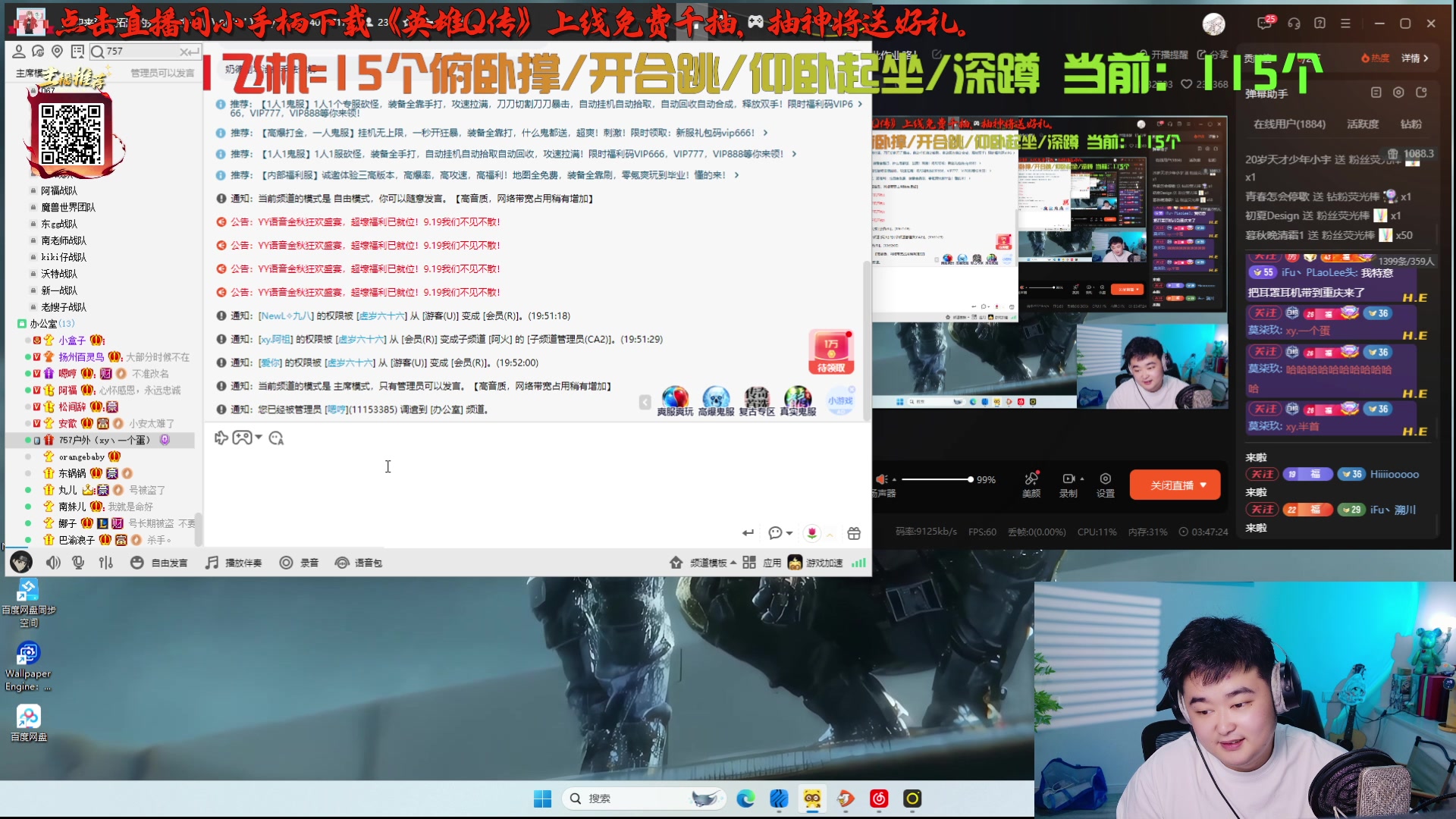The height and width of the screenshot is (819, 1456).
Task: Open the hamburger menu in streaming app
Action: pyautogui.click(x=1345, y=24)
